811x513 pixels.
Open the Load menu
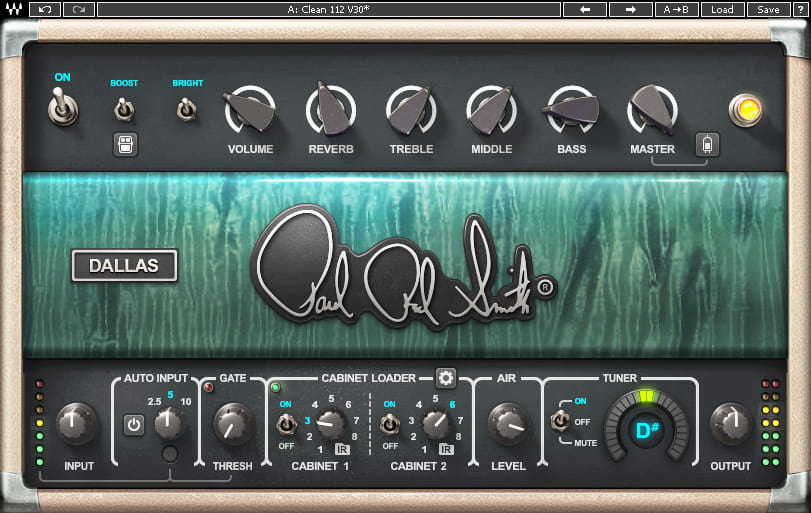point(722,9)
